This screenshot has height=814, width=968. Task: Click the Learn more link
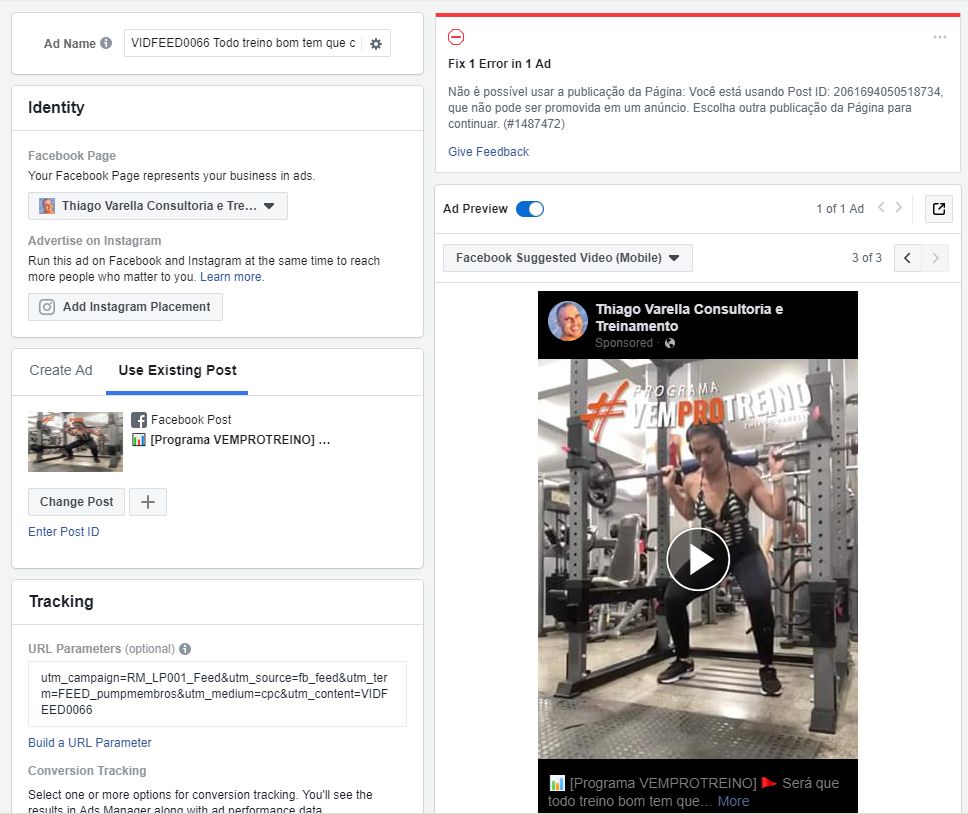(231, 277)
